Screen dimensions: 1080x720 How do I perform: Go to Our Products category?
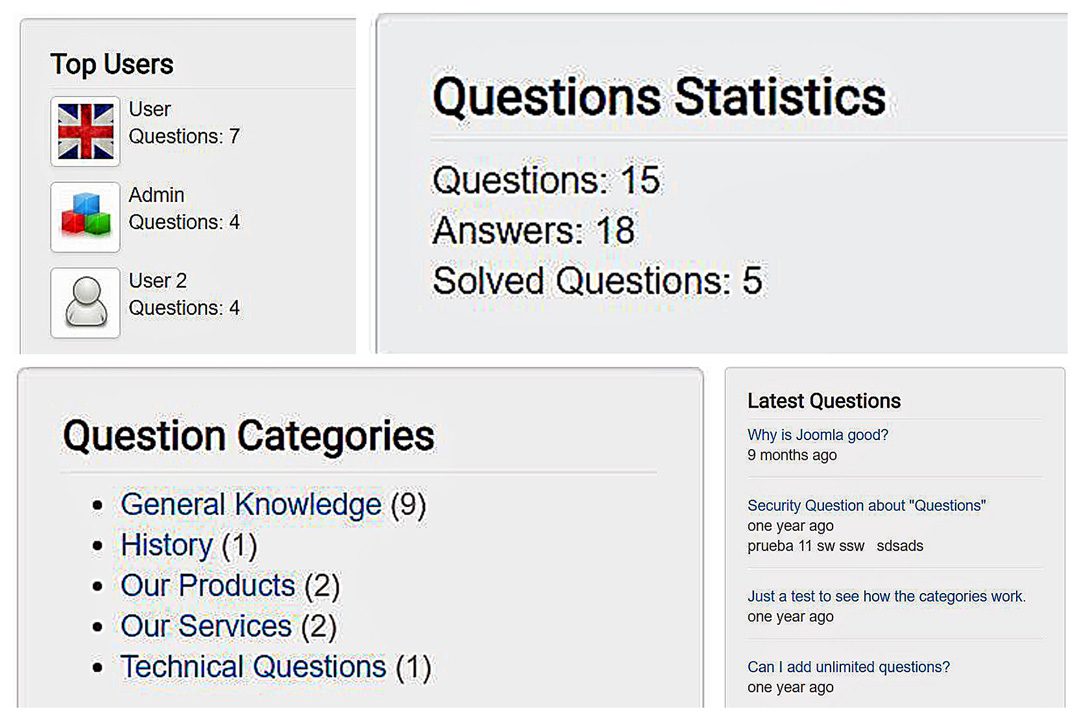click(x=208, y=586)
